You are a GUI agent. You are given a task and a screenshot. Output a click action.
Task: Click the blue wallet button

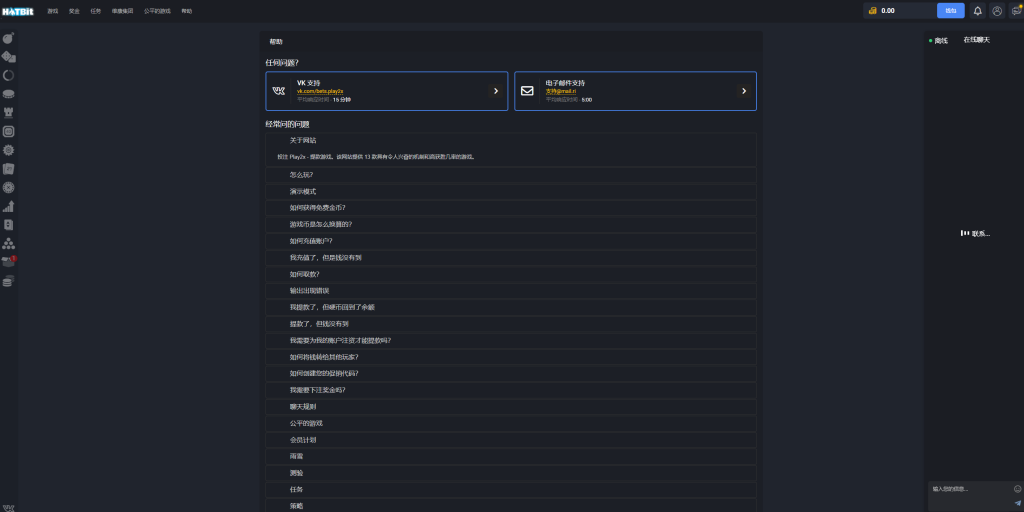click(x=950, y=10)
